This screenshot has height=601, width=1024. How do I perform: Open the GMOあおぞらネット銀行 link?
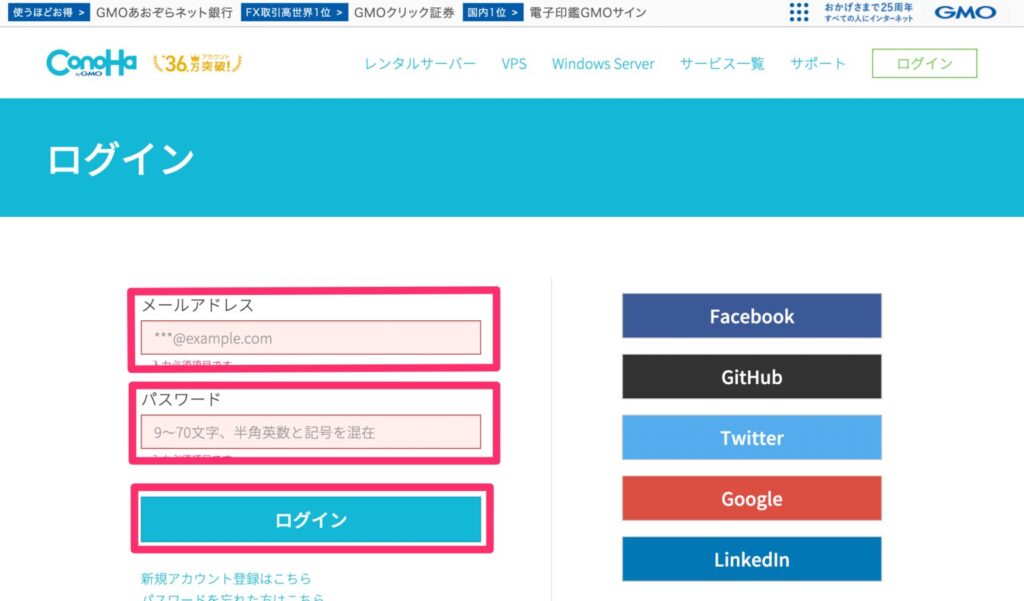[164, 12]
